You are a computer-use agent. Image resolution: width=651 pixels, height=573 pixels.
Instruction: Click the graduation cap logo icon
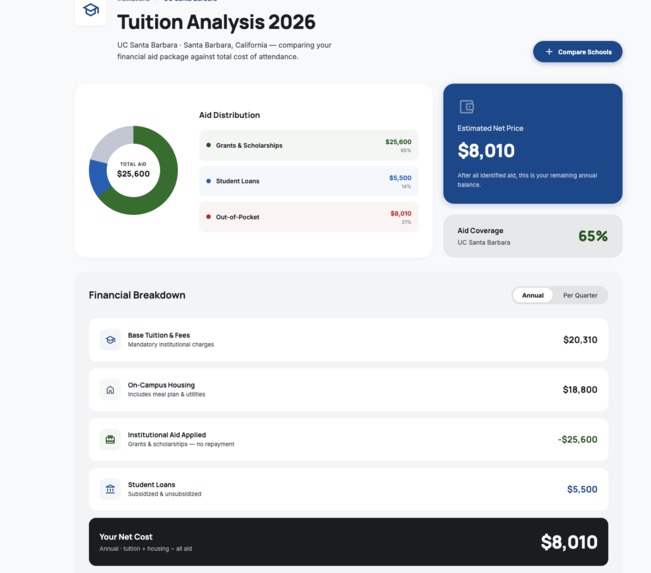[x=91, y=10]
